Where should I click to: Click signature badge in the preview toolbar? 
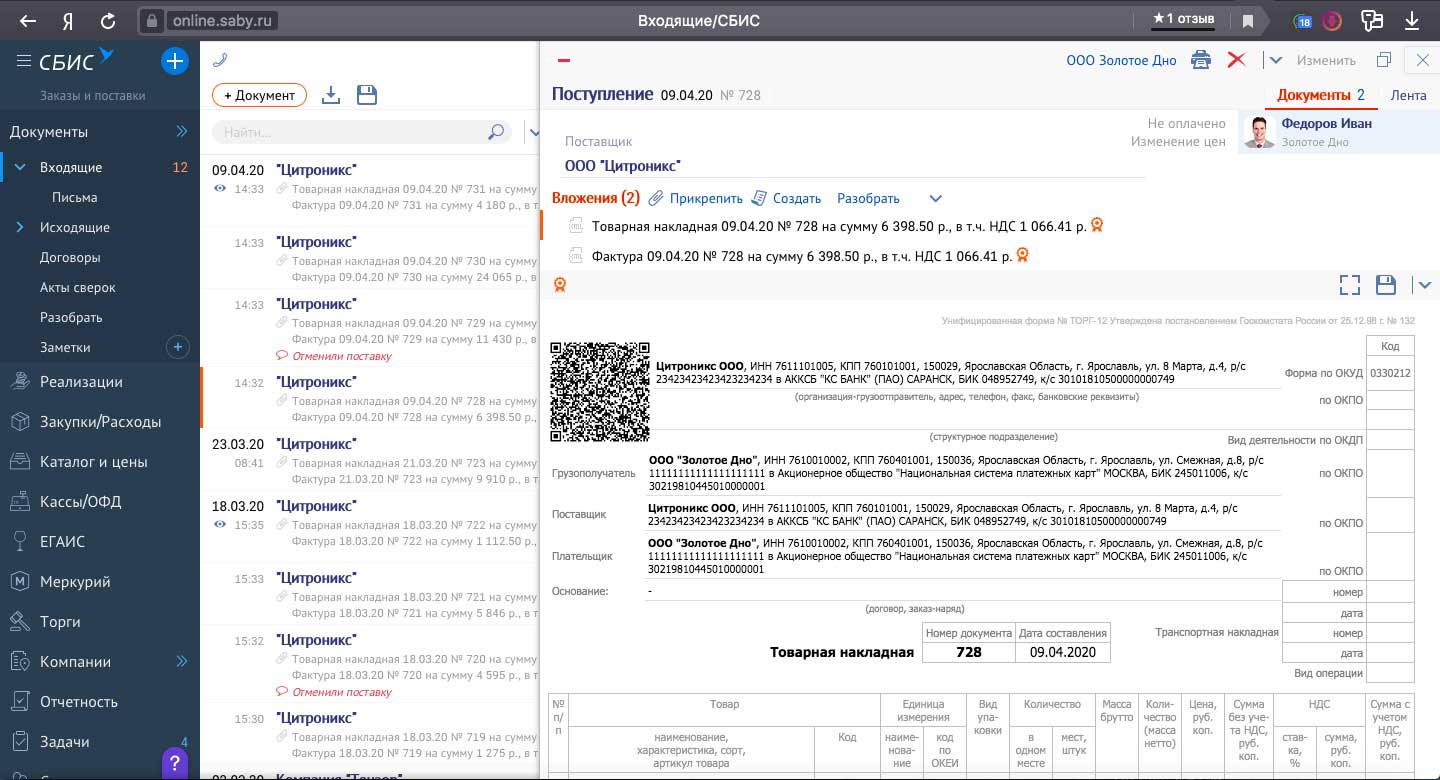pos(560,285)
